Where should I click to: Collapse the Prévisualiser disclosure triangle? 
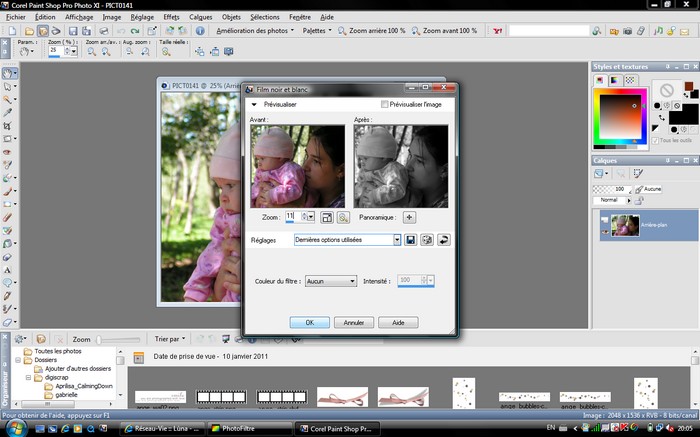point(254,104)
